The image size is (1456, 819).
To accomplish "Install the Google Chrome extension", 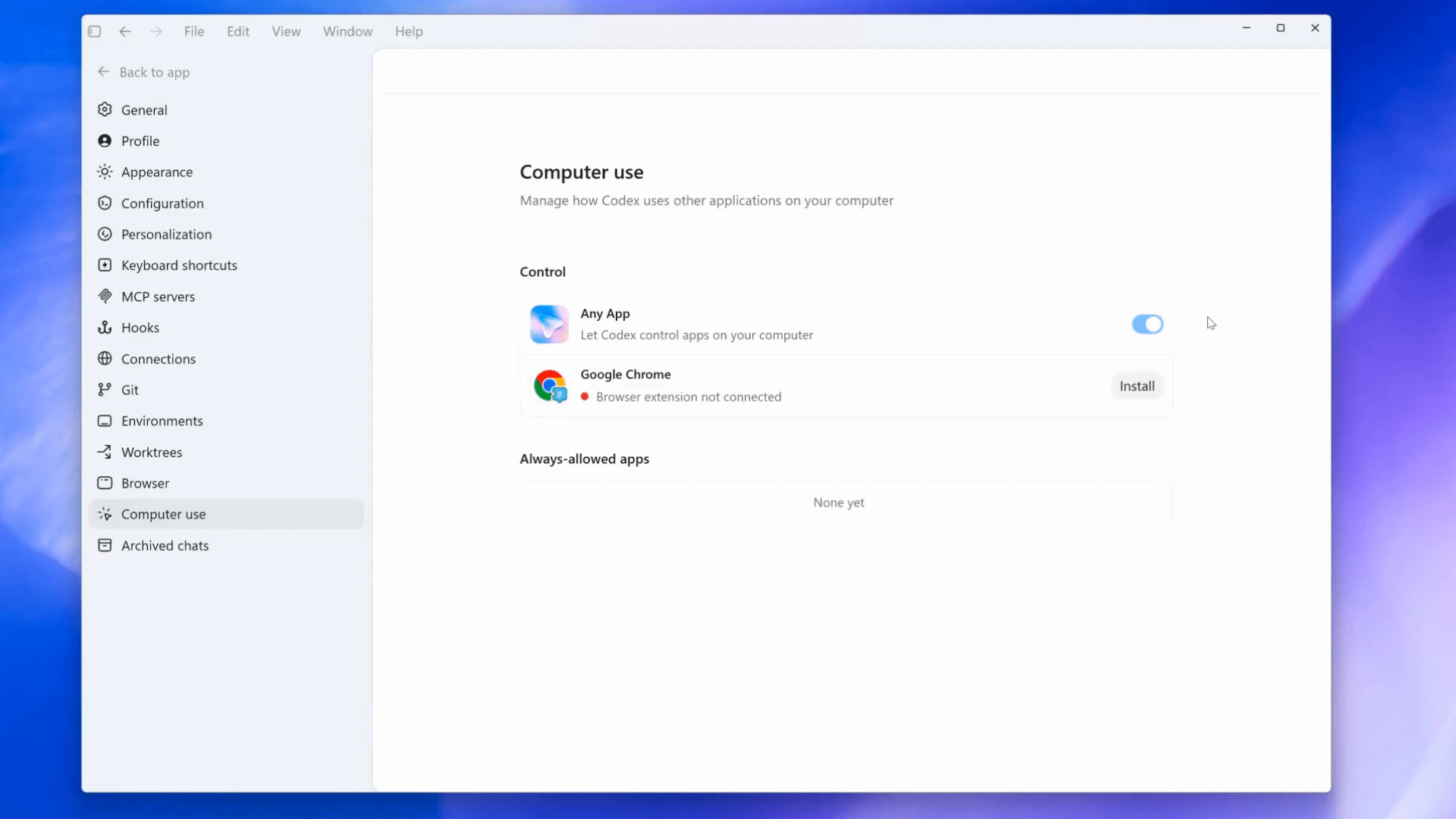I will 1137,386.
